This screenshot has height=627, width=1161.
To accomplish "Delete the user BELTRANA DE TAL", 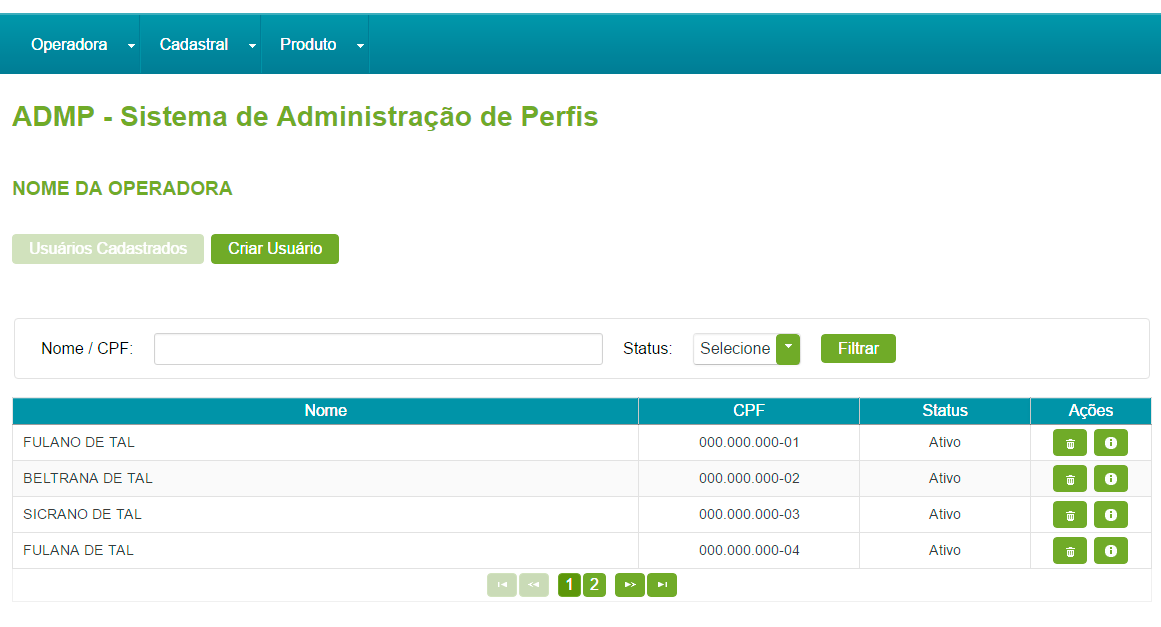I will pyautogui.click(x=1069, y=478).
